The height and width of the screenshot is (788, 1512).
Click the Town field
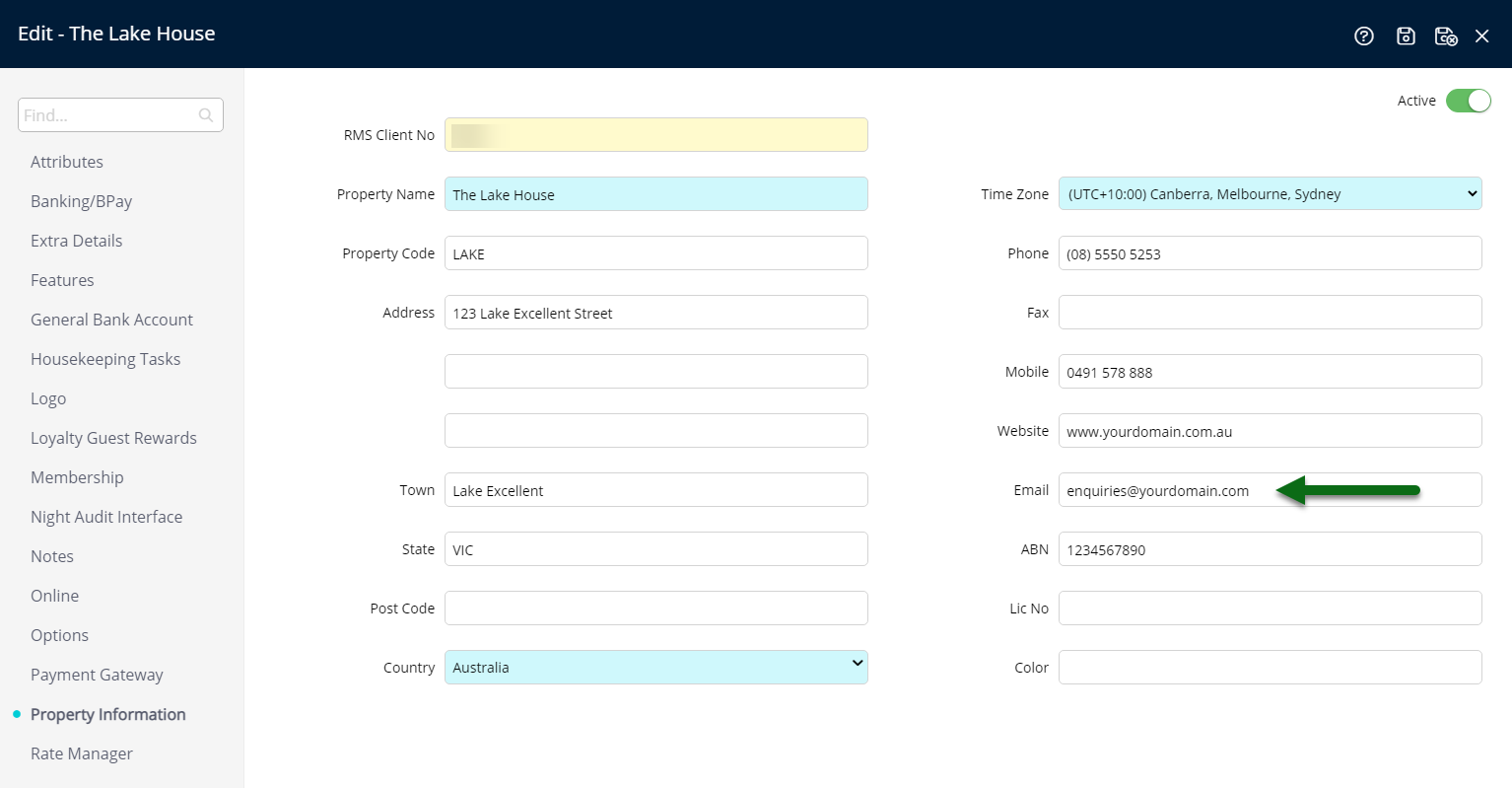656,490
